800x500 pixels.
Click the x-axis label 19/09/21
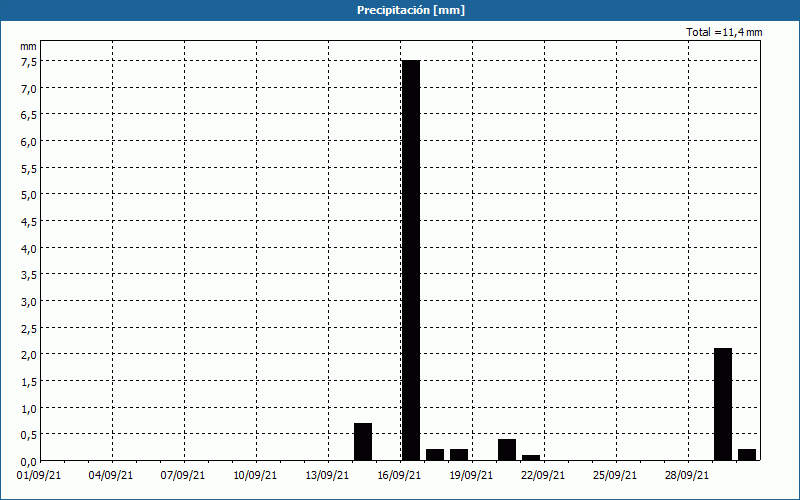point(471,475)
